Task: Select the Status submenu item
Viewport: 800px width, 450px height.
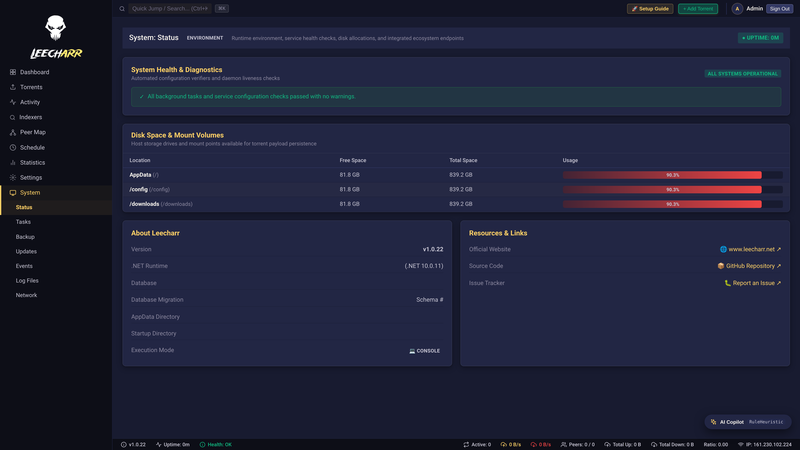Action: (56, 207)
